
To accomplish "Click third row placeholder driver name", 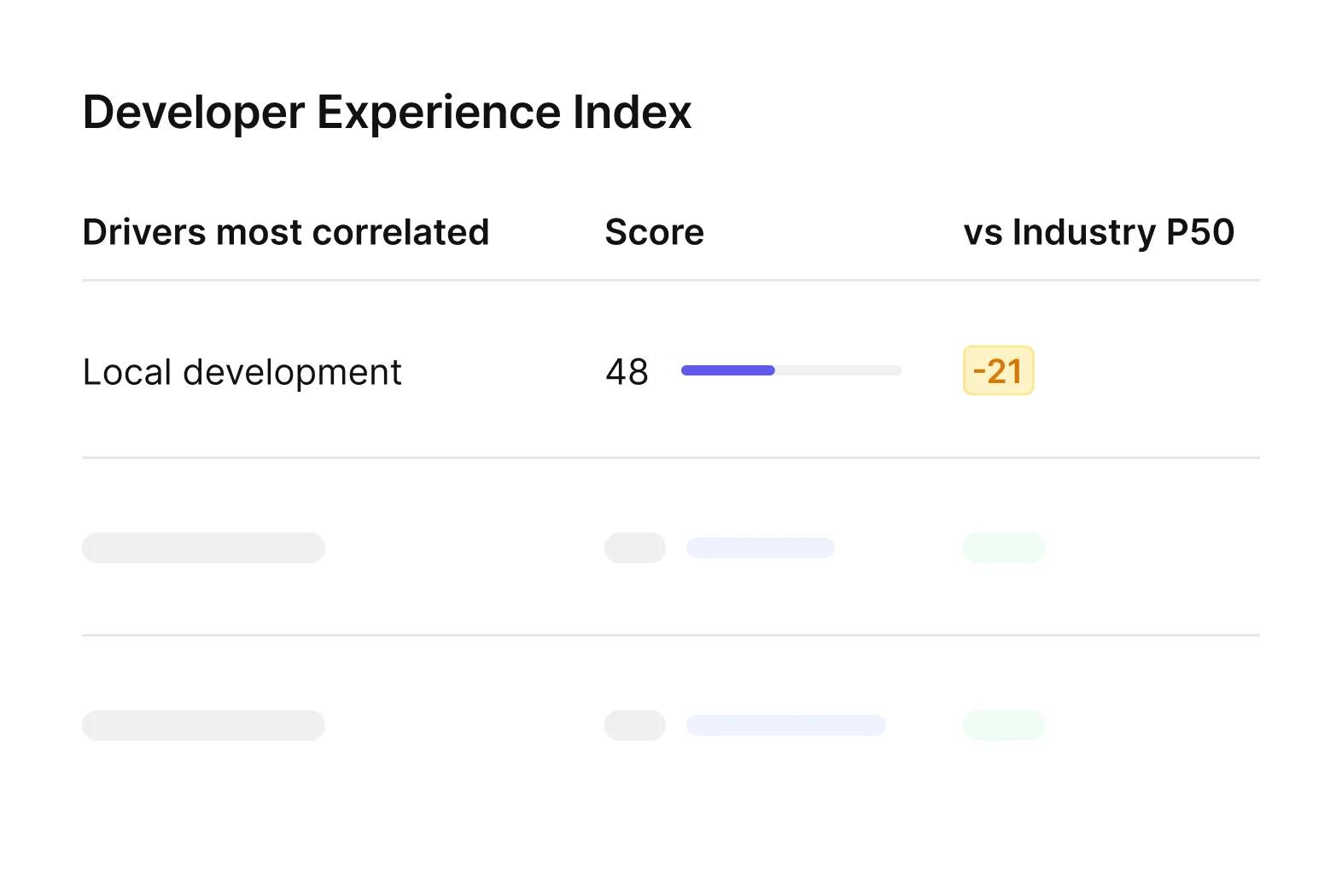I will 203,725.
